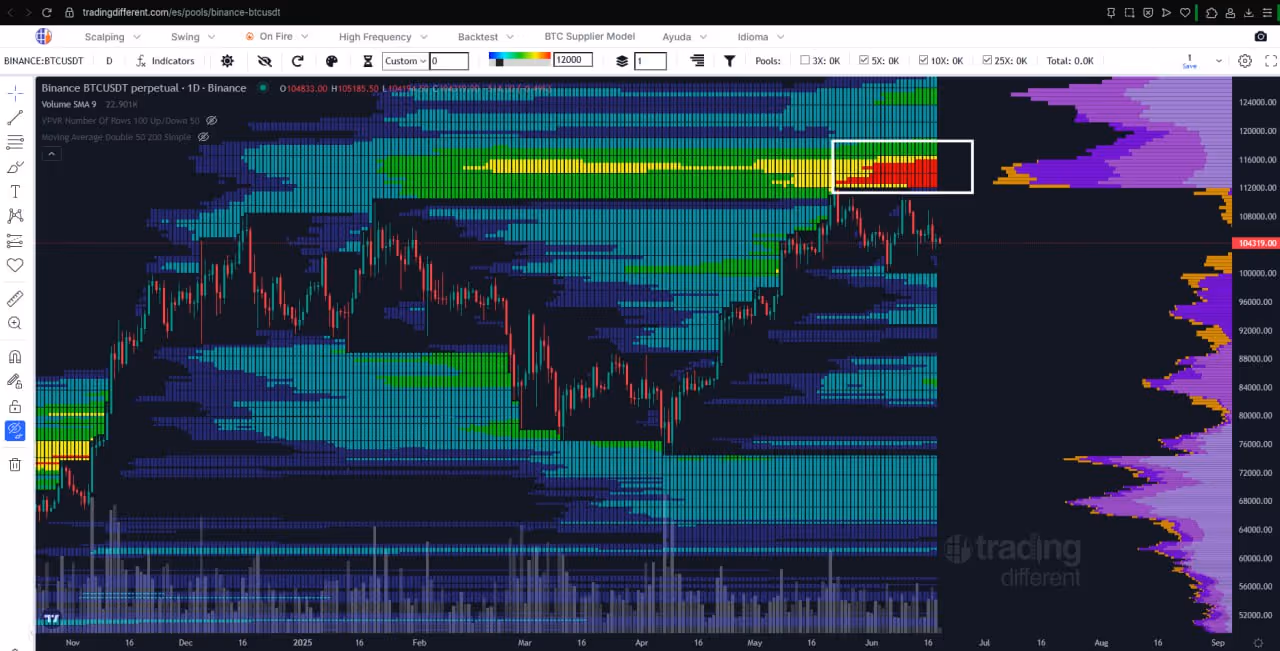Select the crosshair cursor tool
This screenshot has height=651, width=1280.
[x=15, y=93]
